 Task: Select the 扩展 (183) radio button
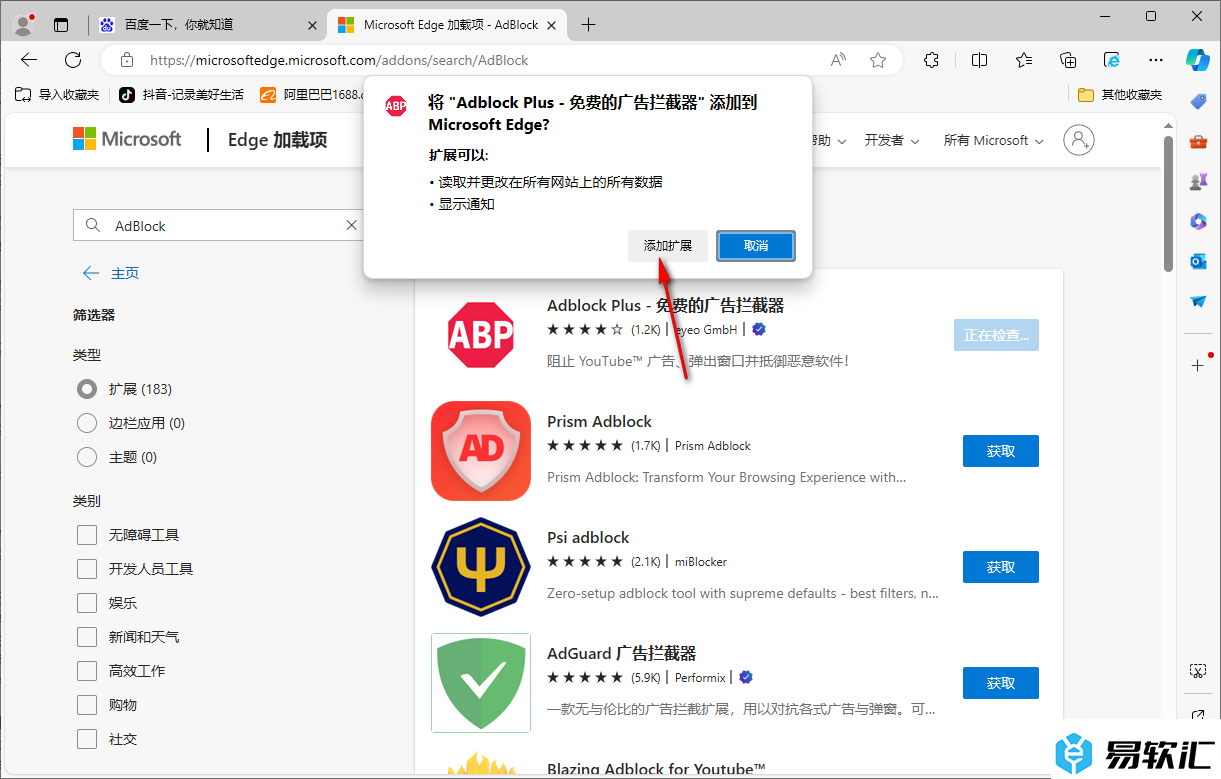[x=87, y=389]
